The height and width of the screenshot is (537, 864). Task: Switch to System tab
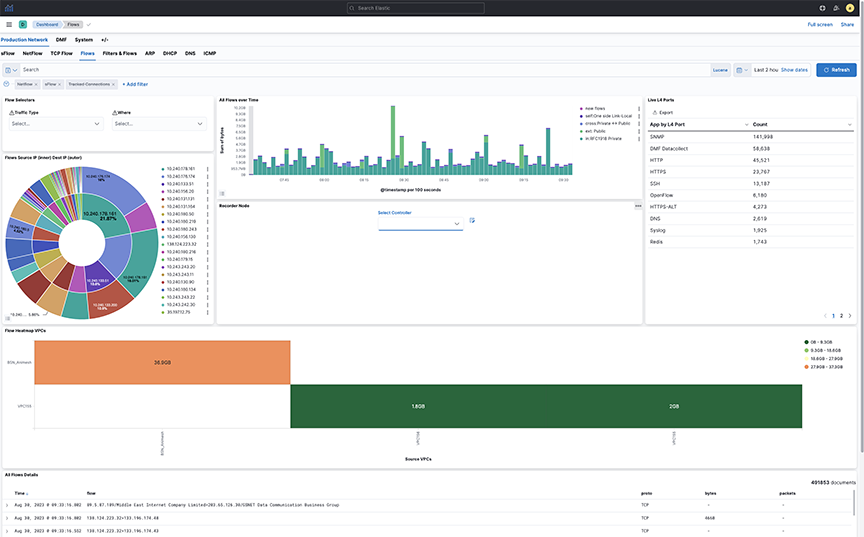(x=84, y=40)
